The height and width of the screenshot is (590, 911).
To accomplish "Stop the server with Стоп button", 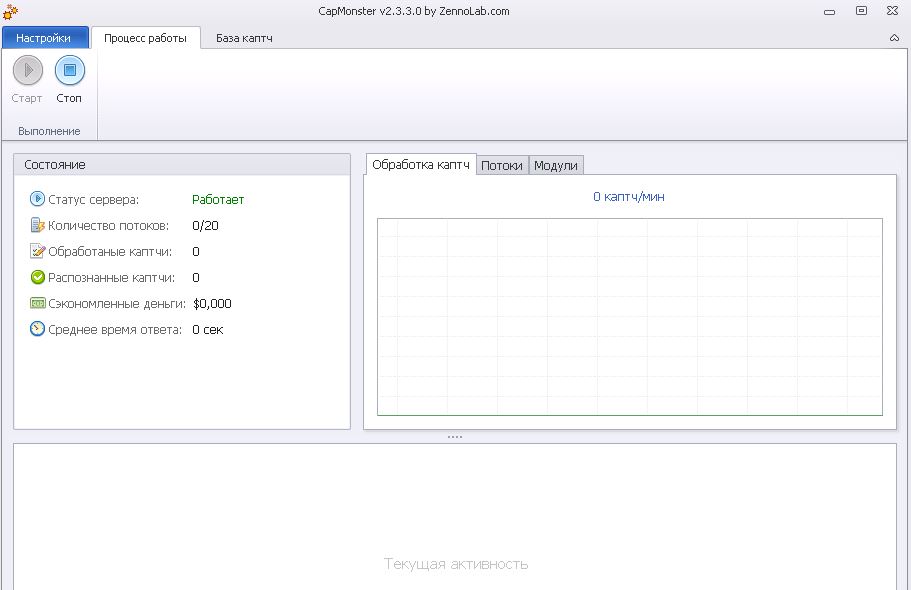I will click(x=70, y=70).
